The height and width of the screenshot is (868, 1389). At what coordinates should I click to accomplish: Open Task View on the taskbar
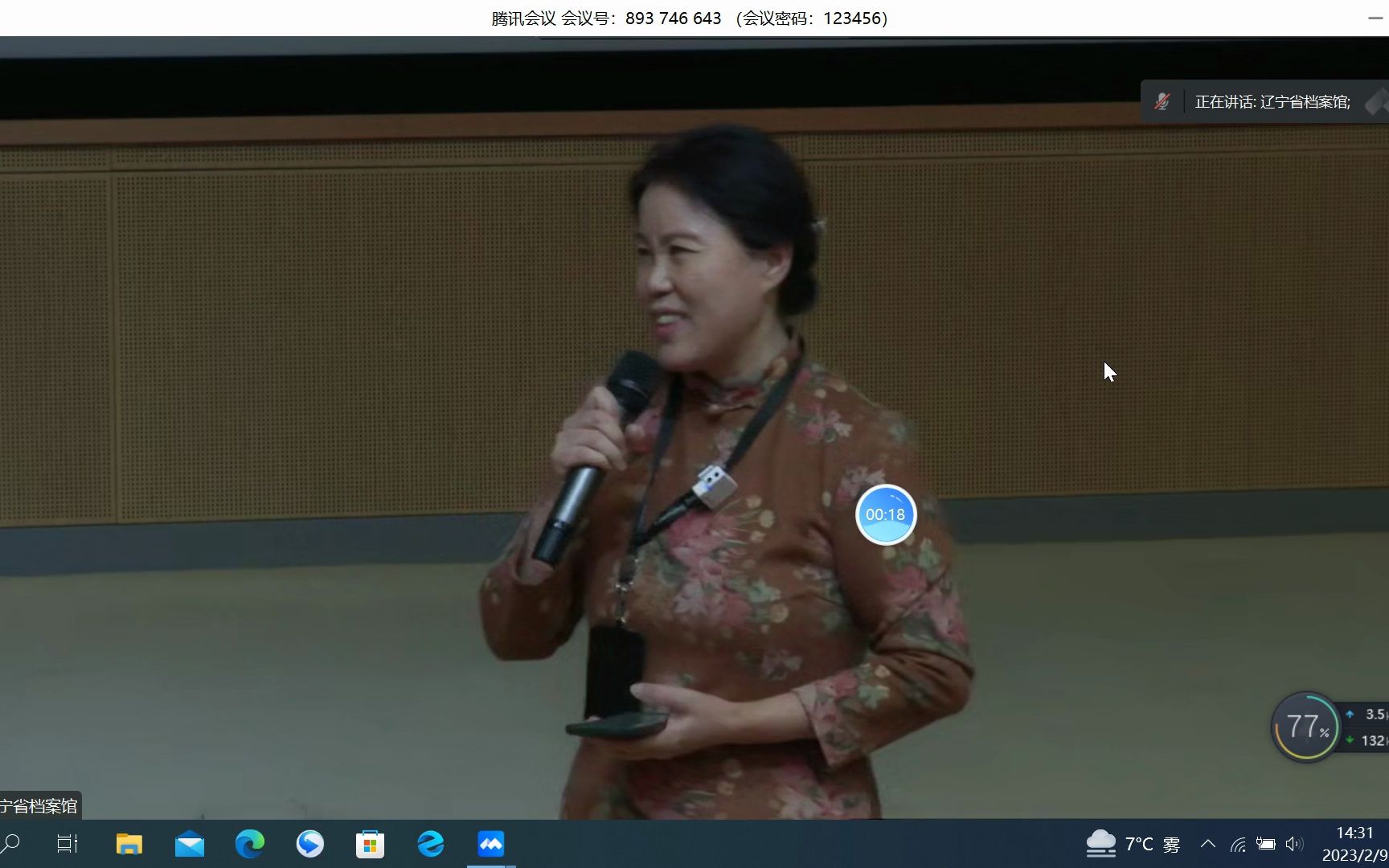68,844
